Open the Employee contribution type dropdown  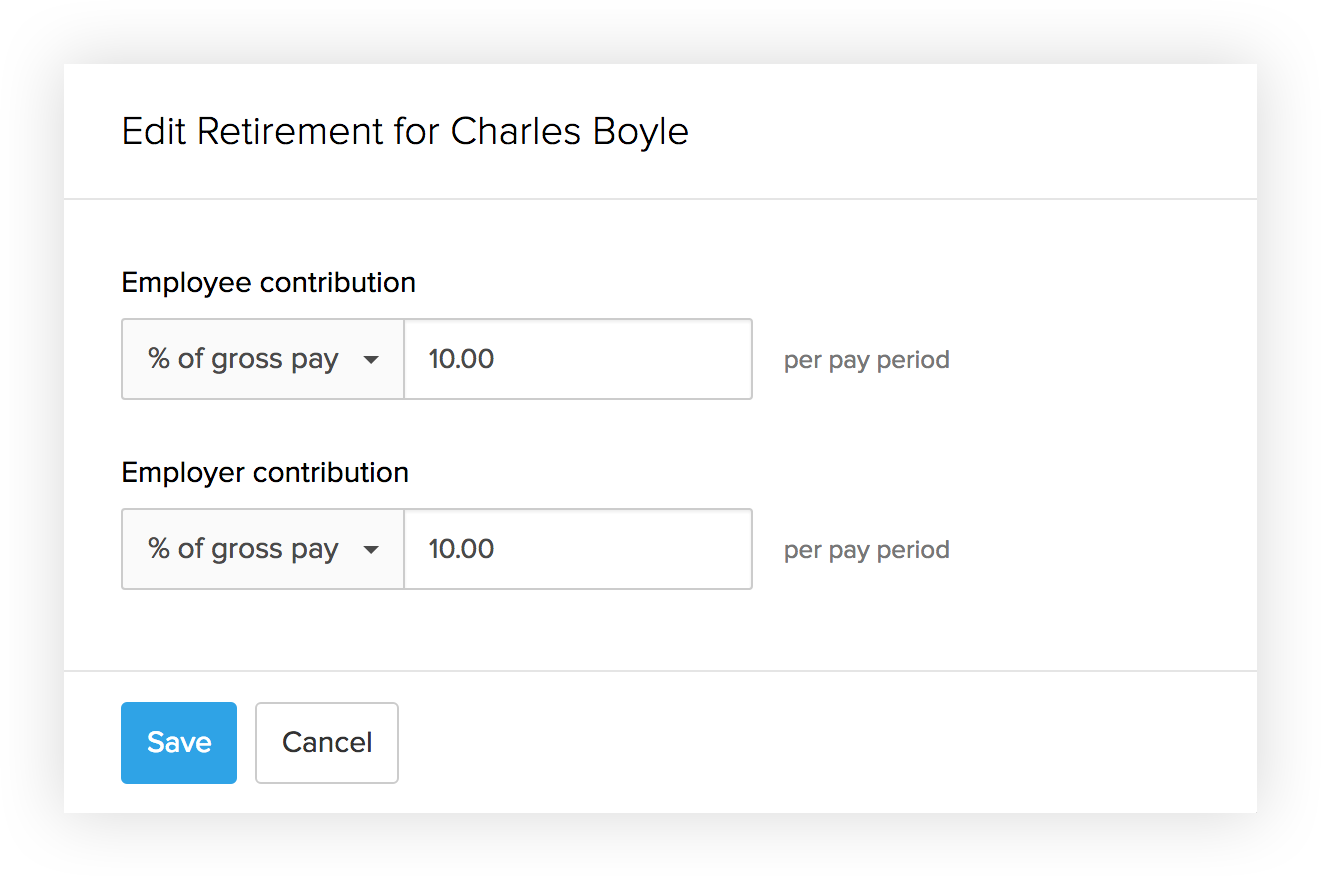[262, 359]
